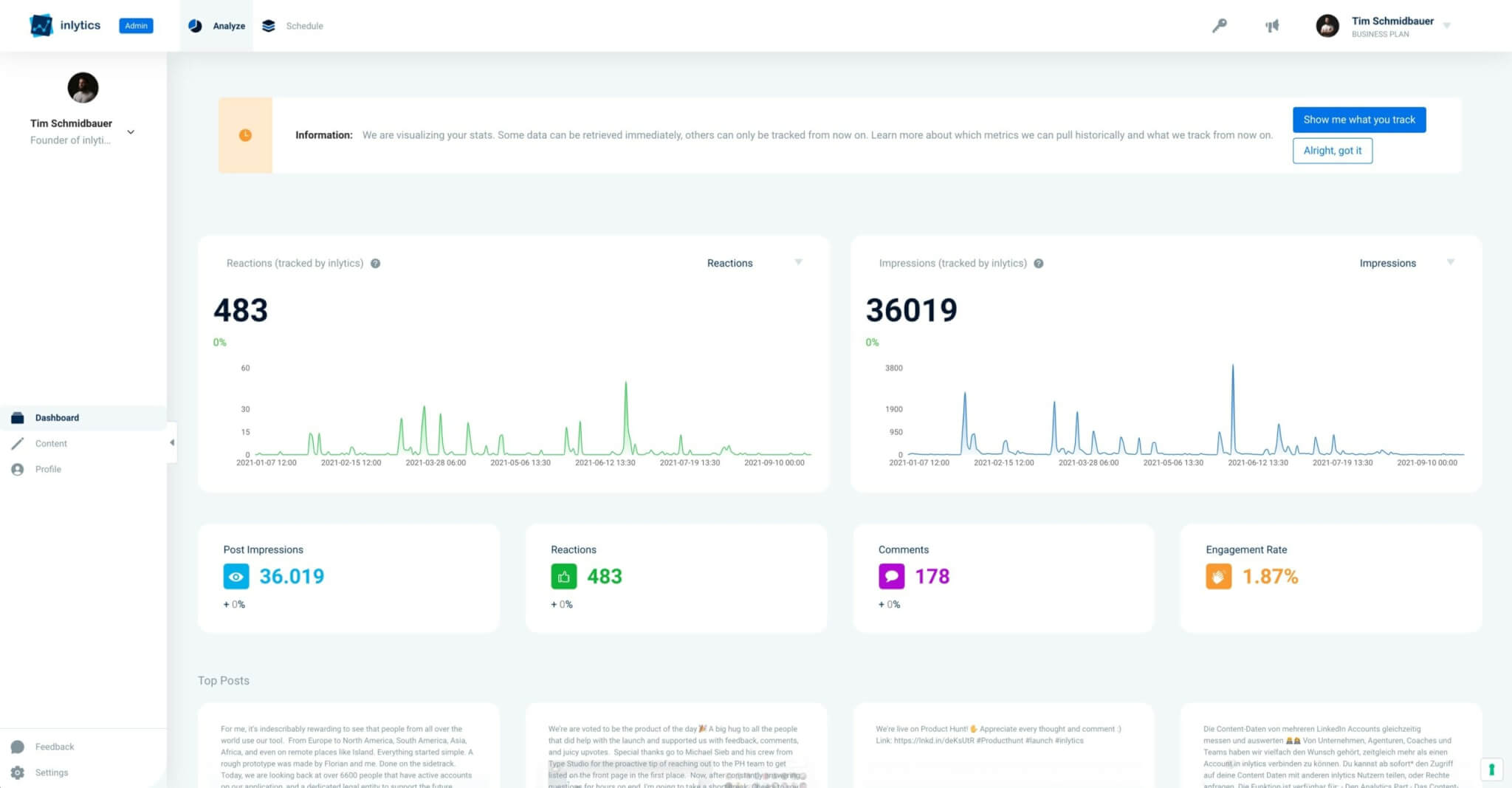The image size is (1512, 788).
Task: Open the Analyze pie chart icon
Action: pyautogui.click(x=195, y=26)
